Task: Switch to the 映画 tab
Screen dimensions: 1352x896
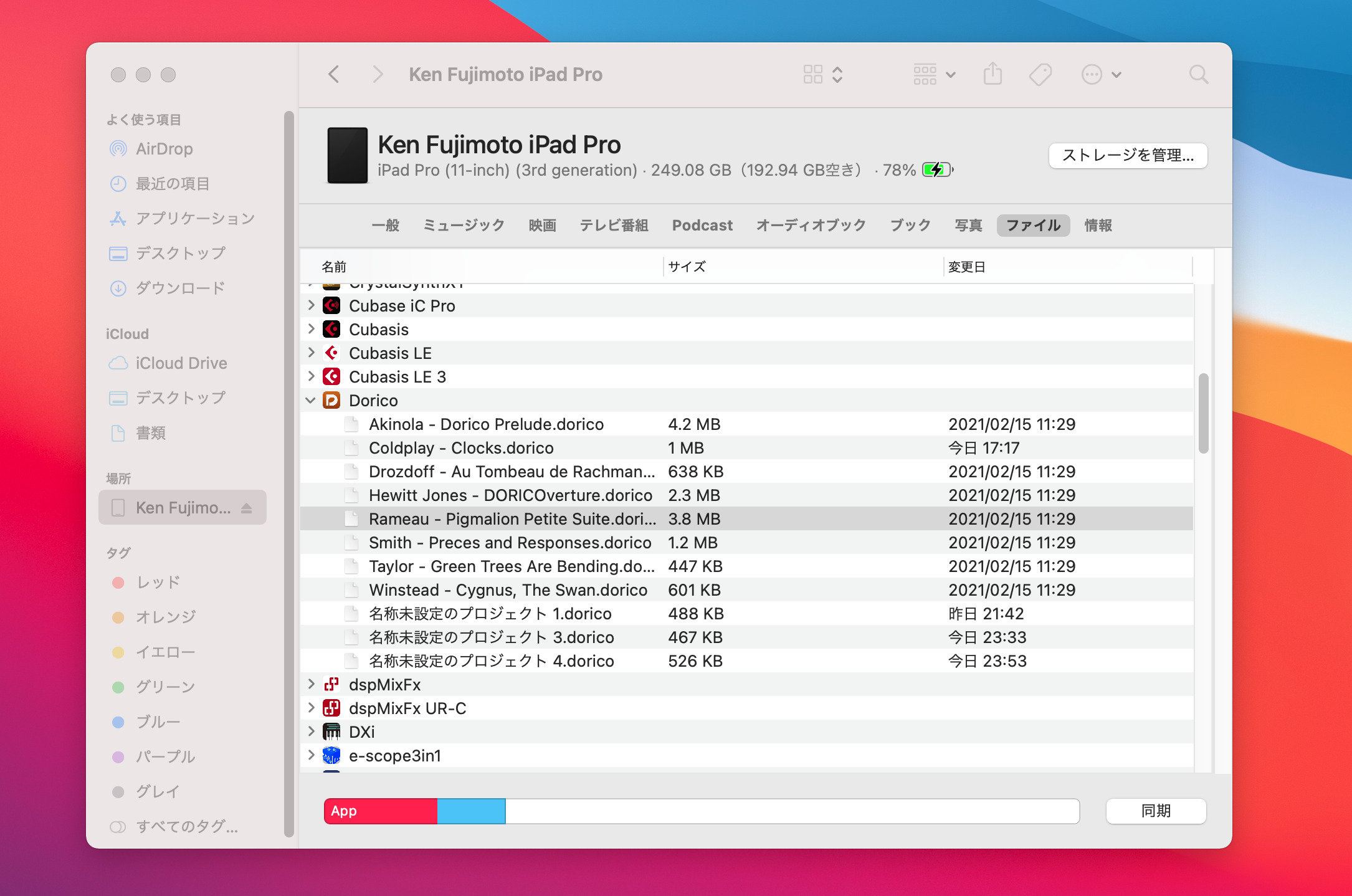Action: pos(543,225)
